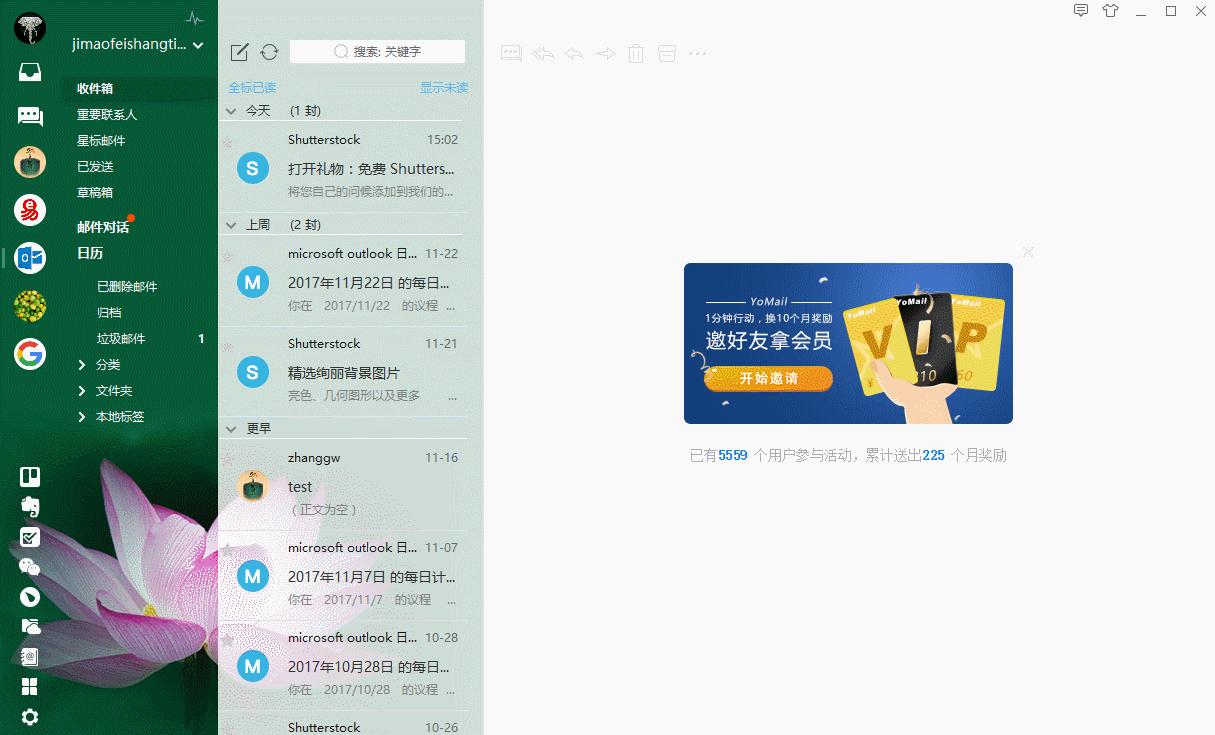The height and width of the screenshot is (735, 1215).
Task: Click the archive icon in the message toolbar
Action: [667, 53]
